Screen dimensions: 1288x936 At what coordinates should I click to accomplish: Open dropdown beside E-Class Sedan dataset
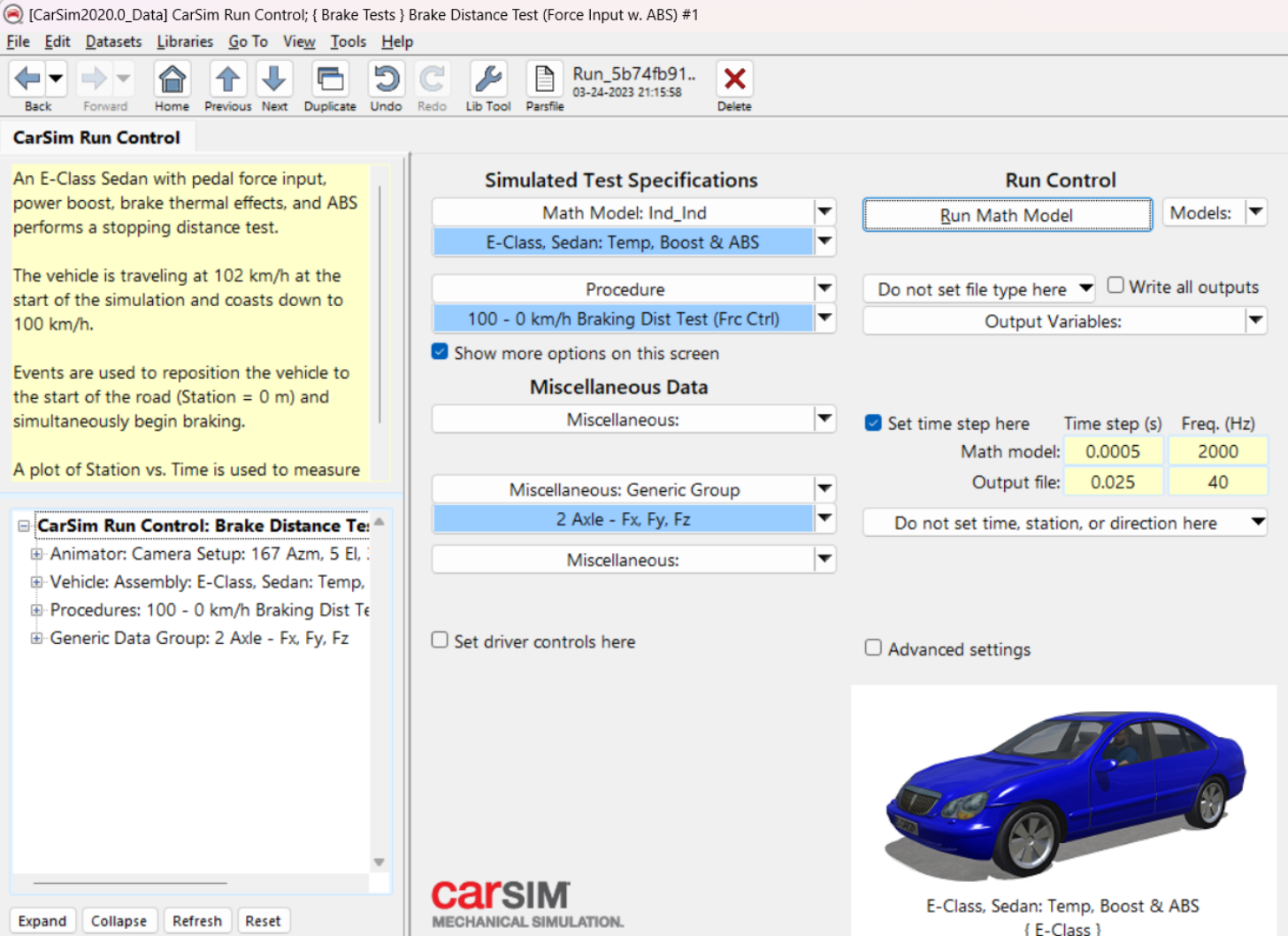824,242
